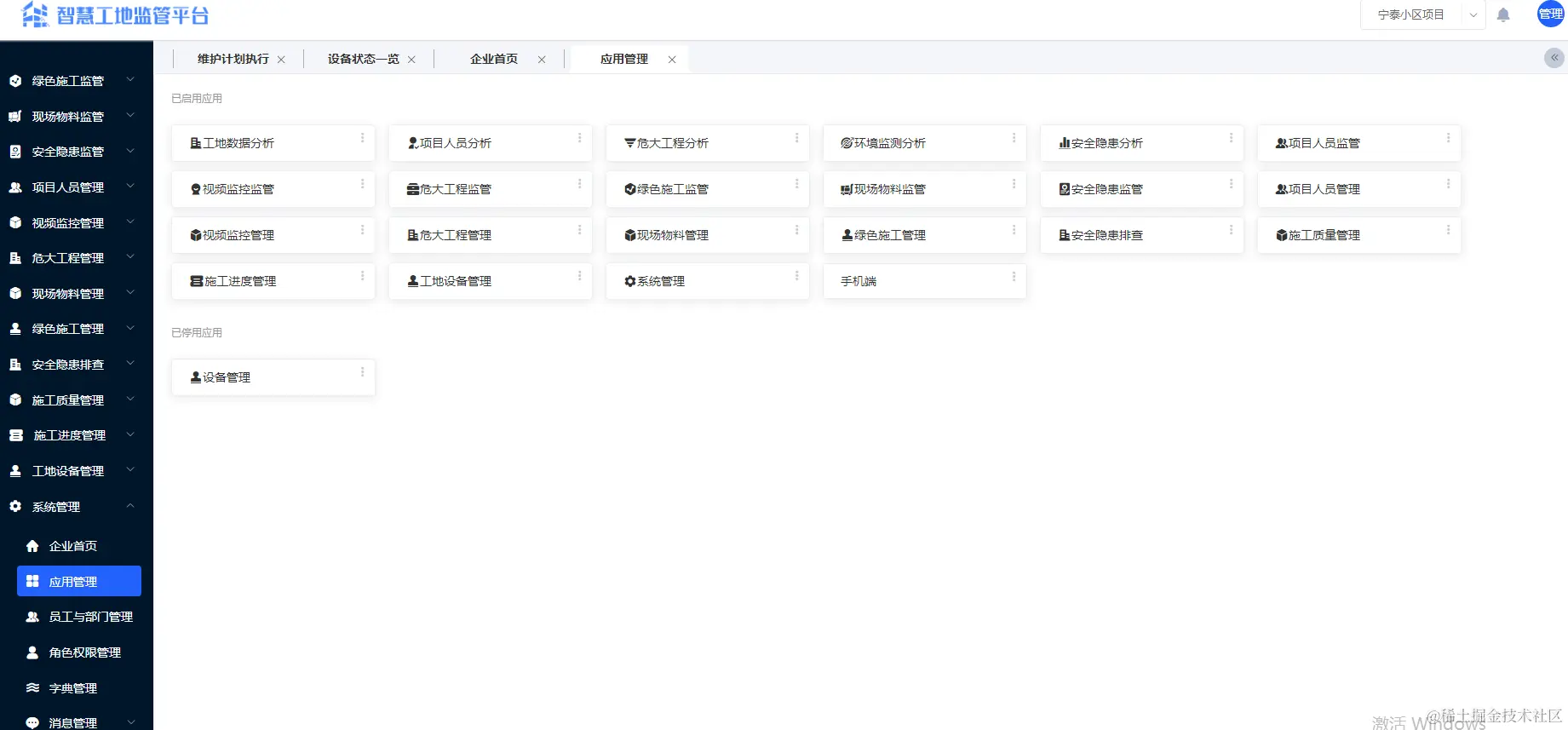Collapse the 系统管理 sidebar menu
The height and width of the screenshot is (730, 1568).
[130, 505]
